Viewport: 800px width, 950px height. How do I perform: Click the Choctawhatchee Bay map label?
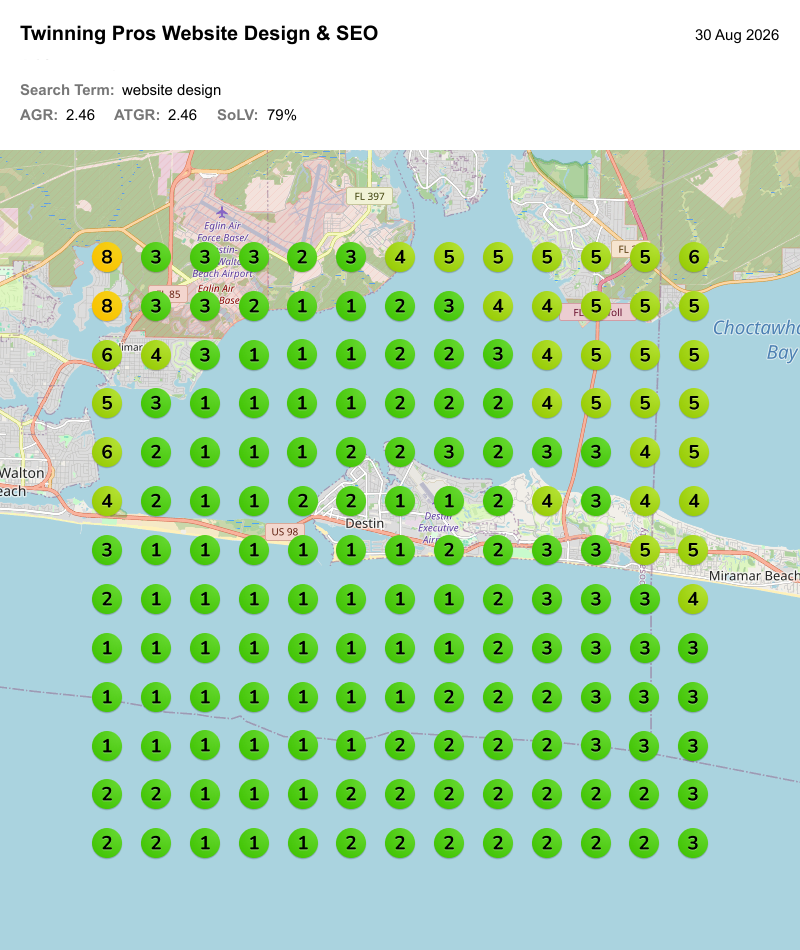[x=756, y=340]
